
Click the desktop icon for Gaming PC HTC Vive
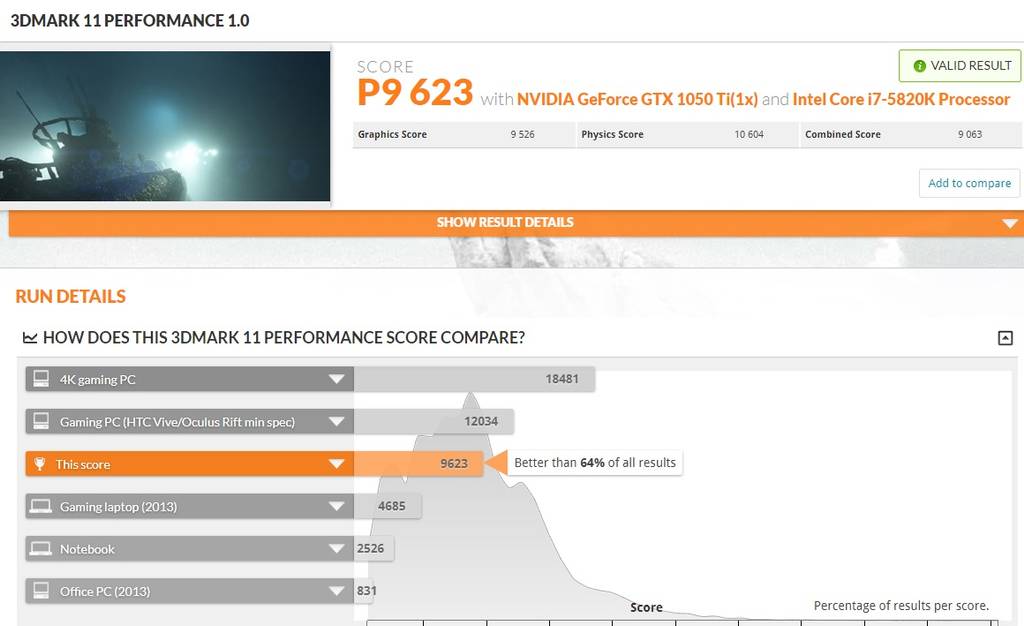point(41,421)
